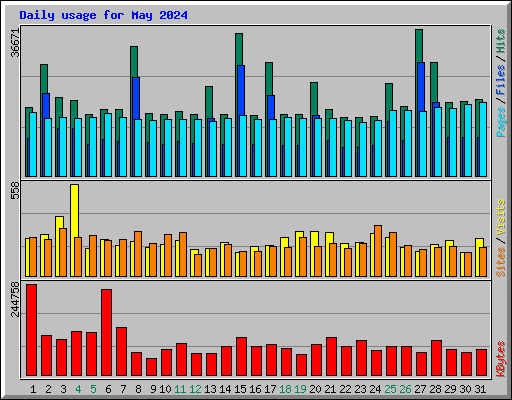
Task: Click the blue Files bar for day 8
Action: click(136, 98)
